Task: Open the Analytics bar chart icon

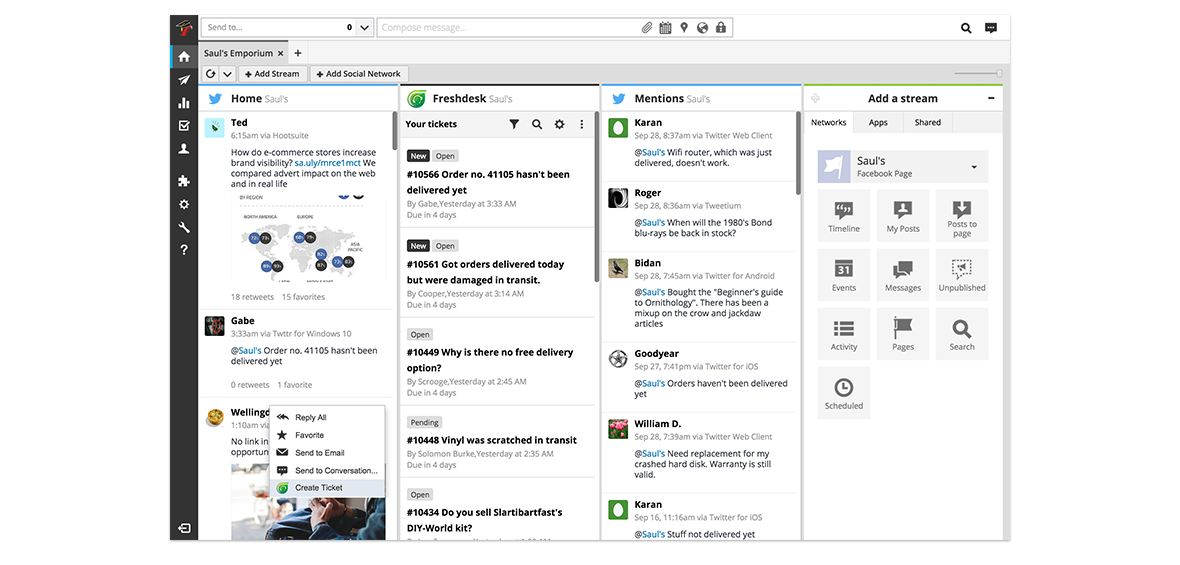Action: (x=184, y=103)
